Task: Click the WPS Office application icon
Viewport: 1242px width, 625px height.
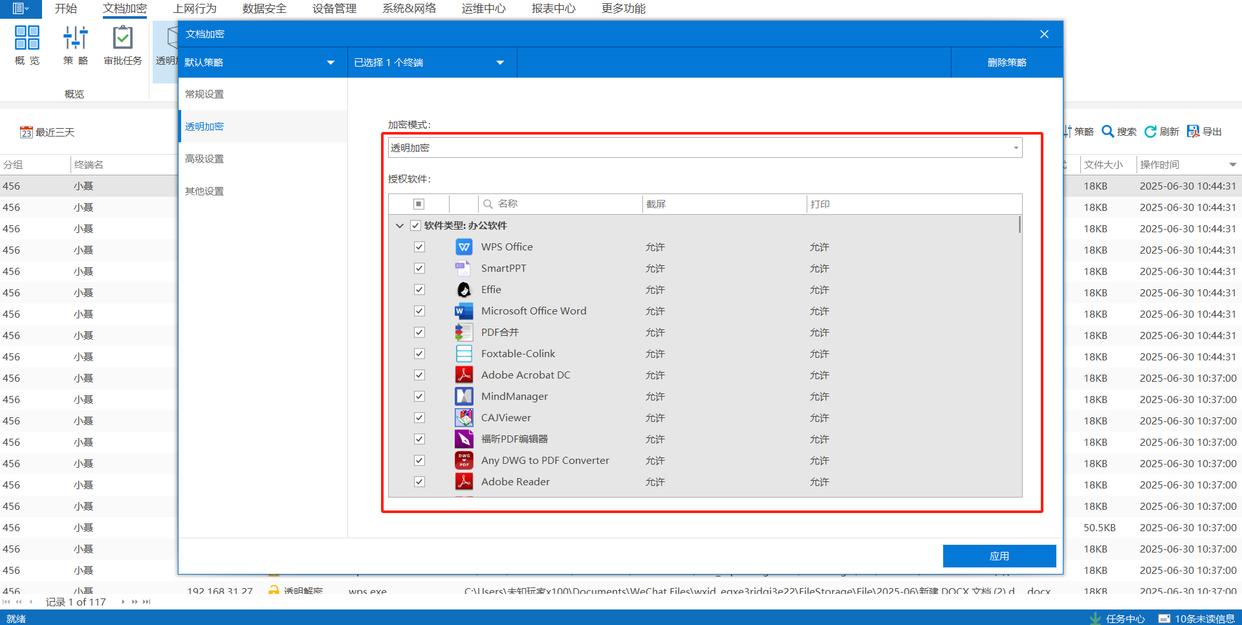Action: pos(464,247)
